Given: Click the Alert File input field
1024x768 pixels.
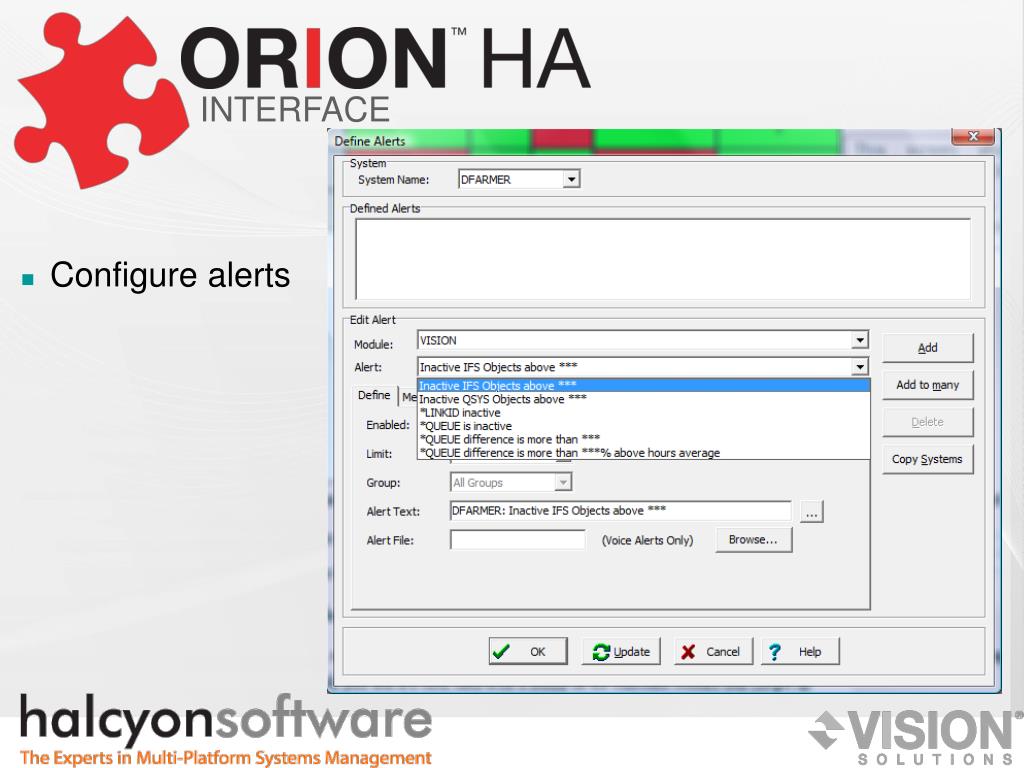Looking at the screenshot, I should 517,540.
